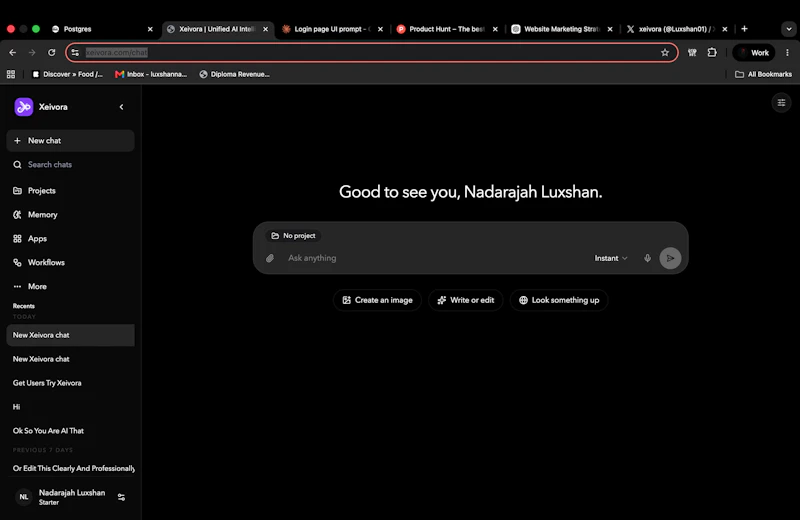Click the extension icon left of puzzle icon
800x520 pixels.
692,53
